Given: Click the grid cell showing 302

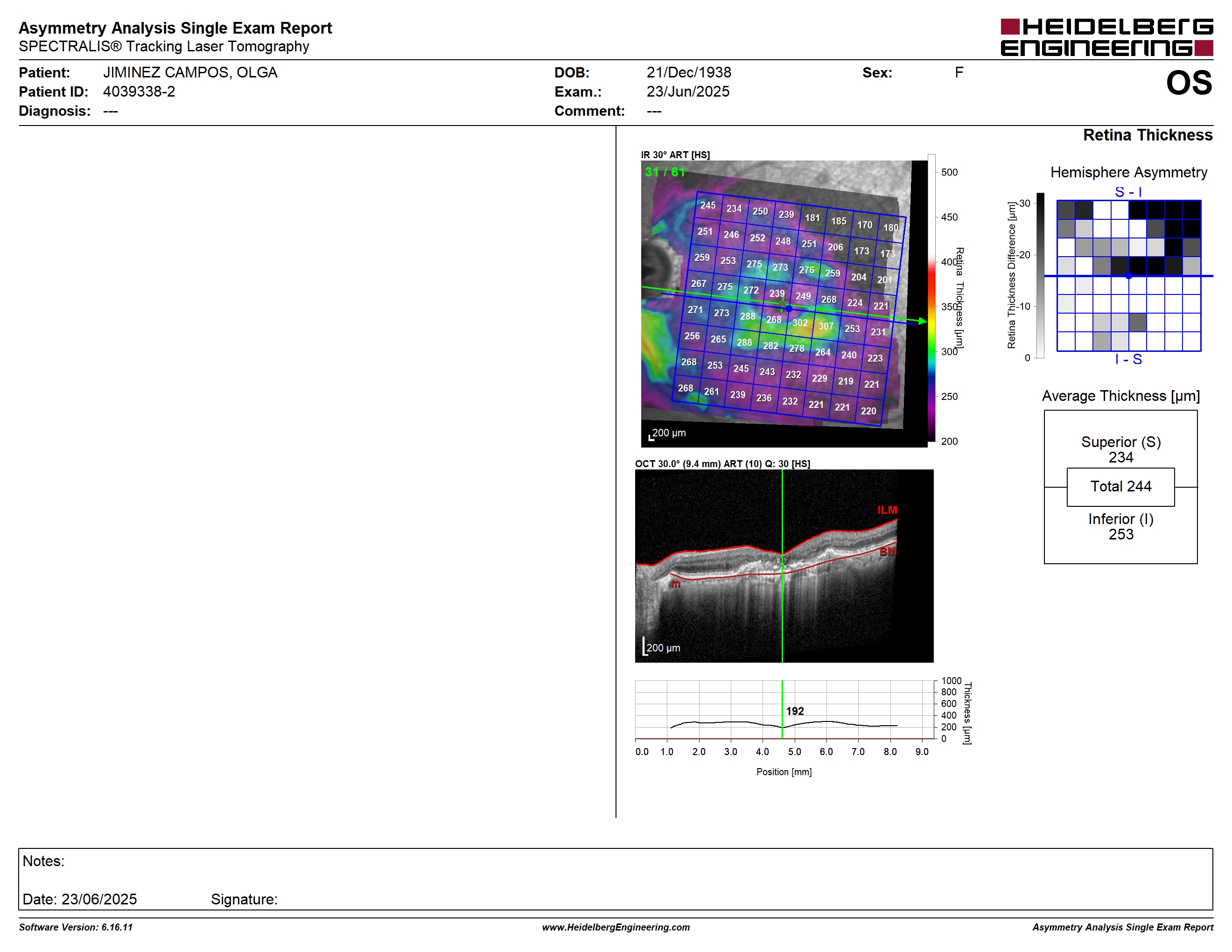Looking at the screenshot, I should [x=800, y=322].
